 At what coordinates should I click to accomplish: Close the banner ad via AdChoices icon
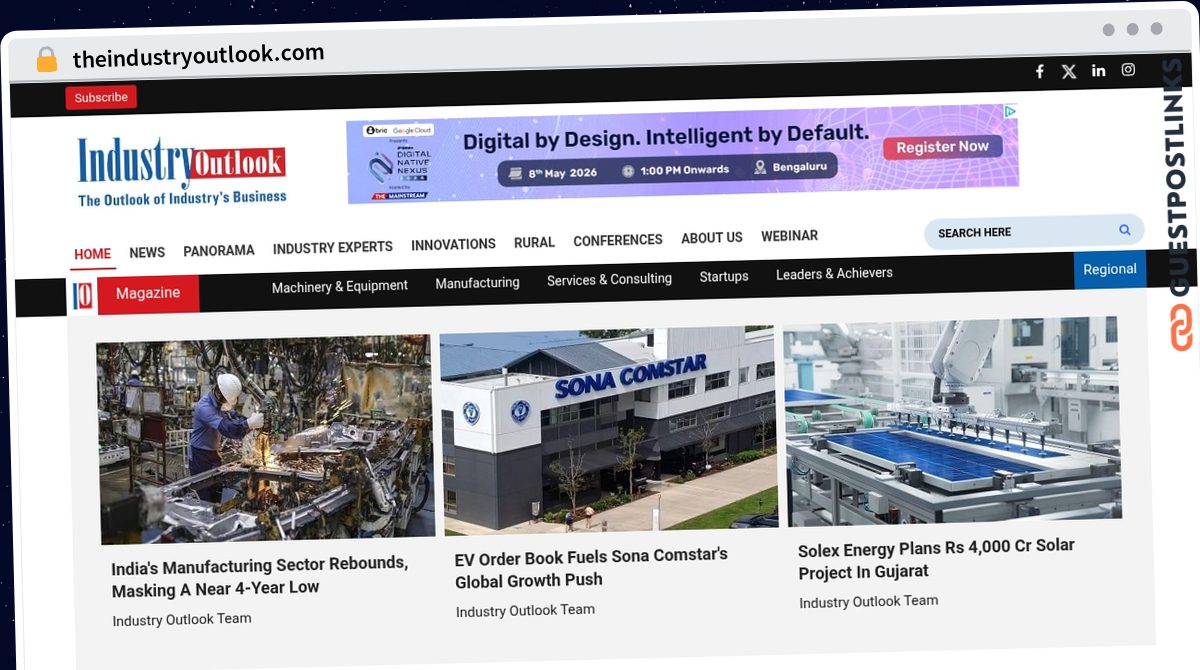tap(1011, 111)
